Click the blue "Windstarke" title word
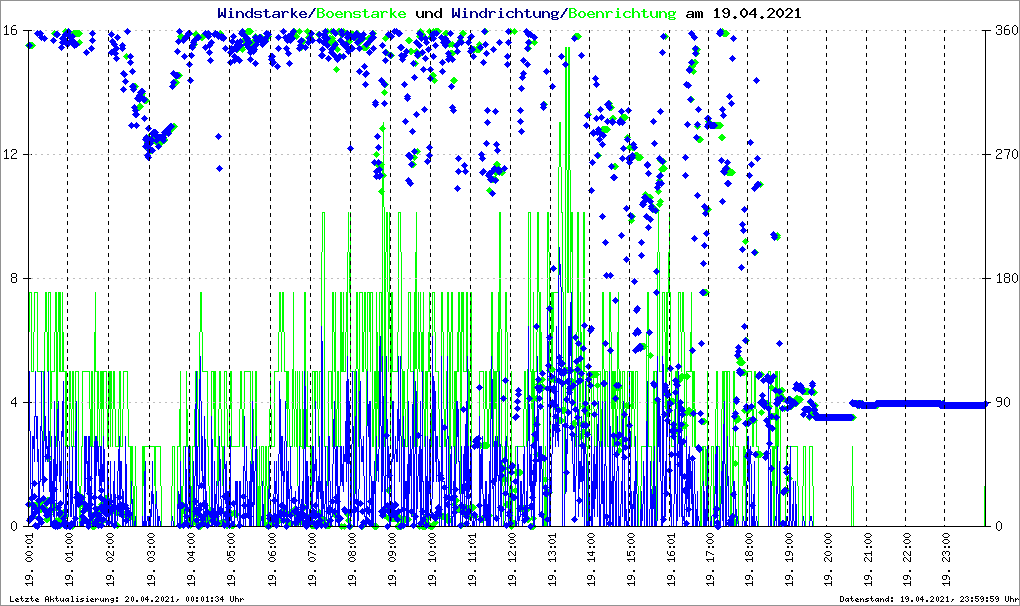1020x606 pixels. tap(264, 14)
